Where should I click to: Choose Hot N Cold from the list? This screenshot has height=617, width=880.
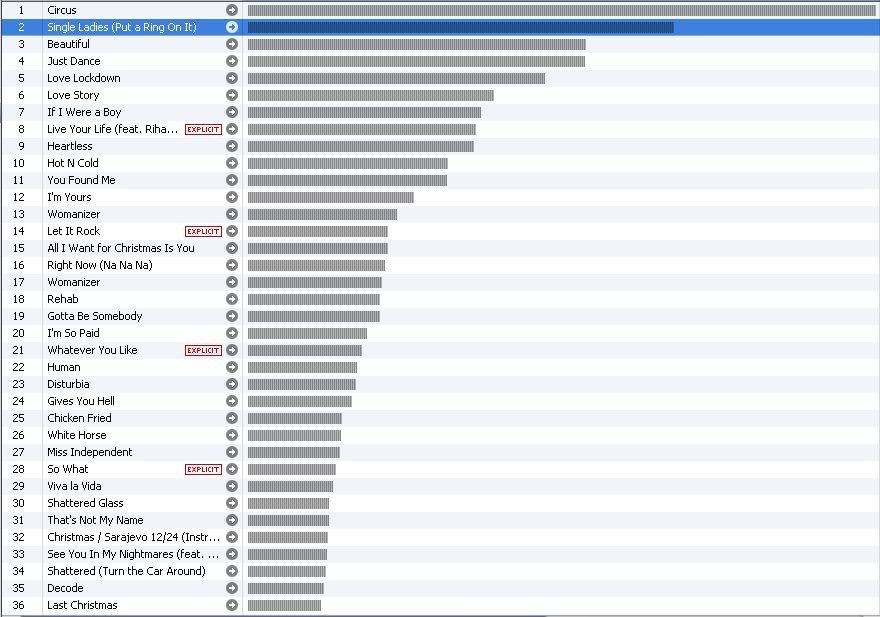click(73, 163)
